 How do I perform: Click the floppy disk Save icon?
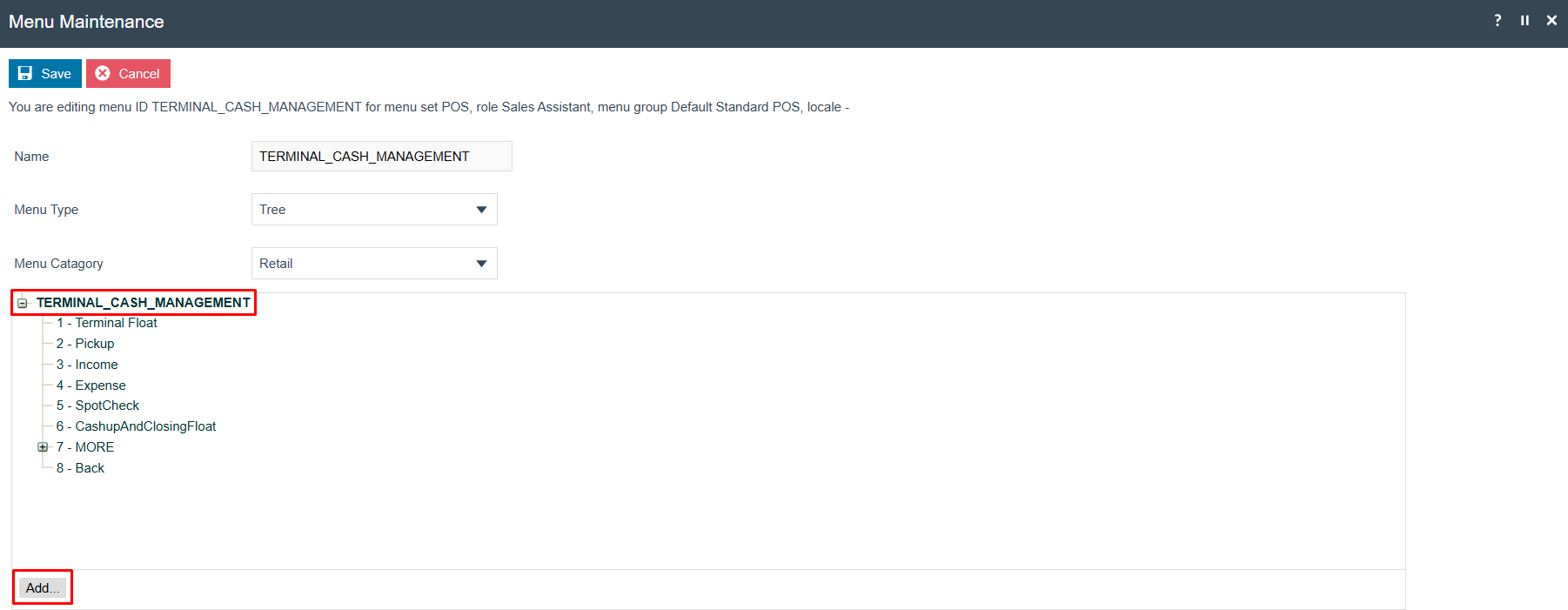tap(25, 73)
